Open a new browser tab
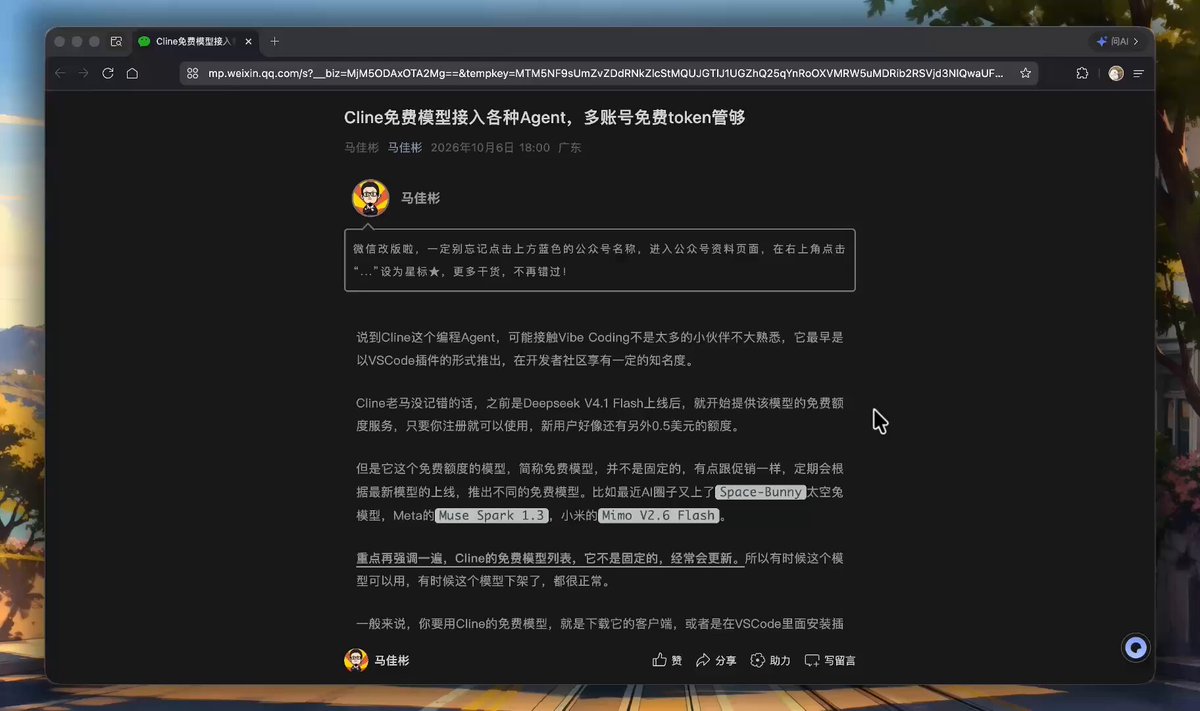The height and width of the screenshot is (711, 1200). pos(275,42)
